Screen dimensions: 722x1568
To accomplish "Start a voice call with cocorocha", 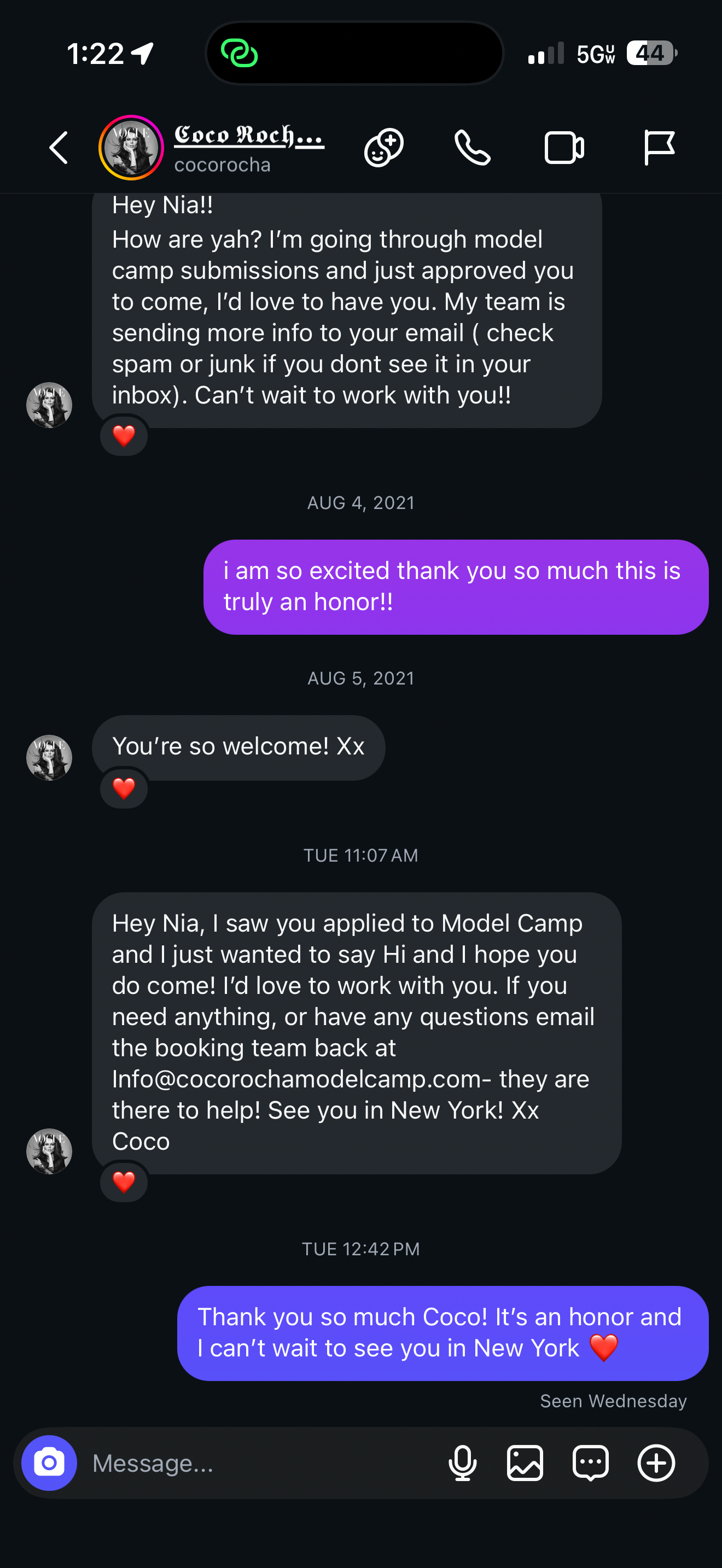I will [x=473, y=148].
